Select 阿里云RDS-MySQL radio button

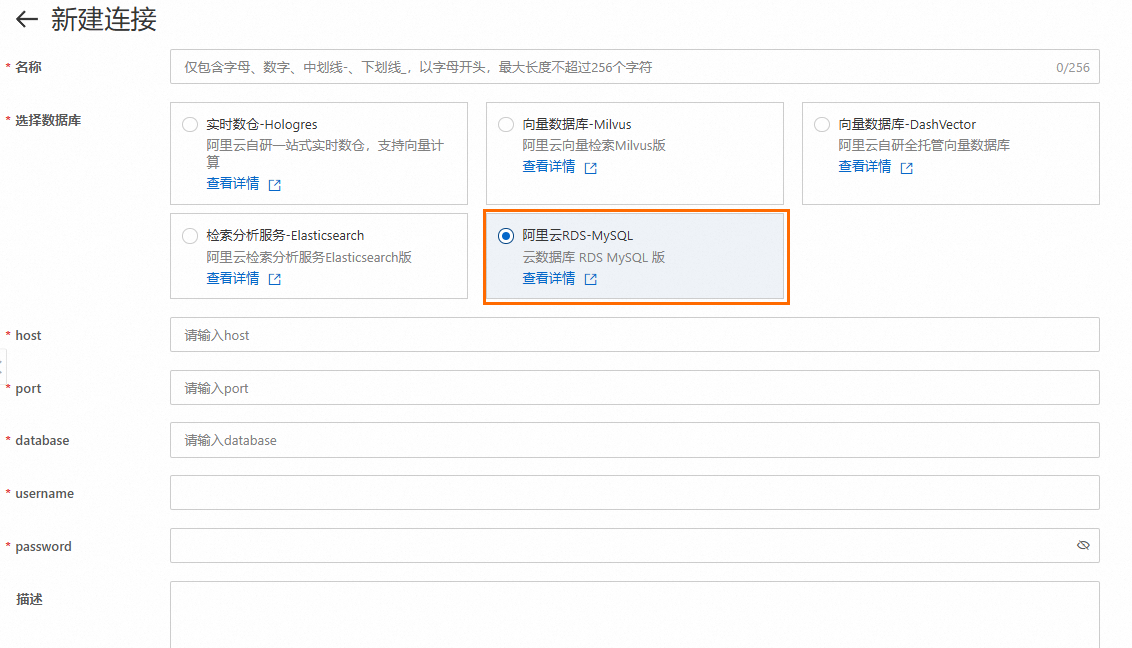click(506, 235)
